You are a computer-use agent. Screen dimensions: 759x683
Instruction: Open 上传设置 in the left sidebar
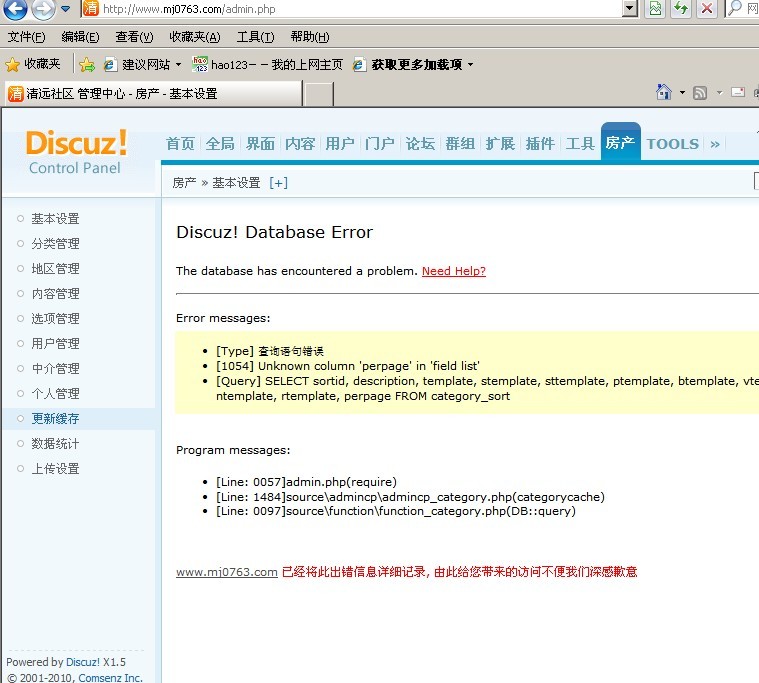[x=55, y=469]
